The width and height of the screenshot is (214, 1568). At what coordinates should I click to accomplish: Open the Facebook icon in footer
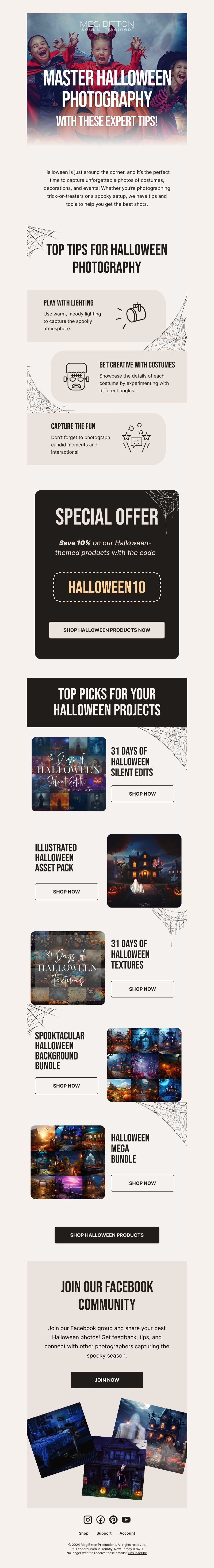(x=101, y=1519)
